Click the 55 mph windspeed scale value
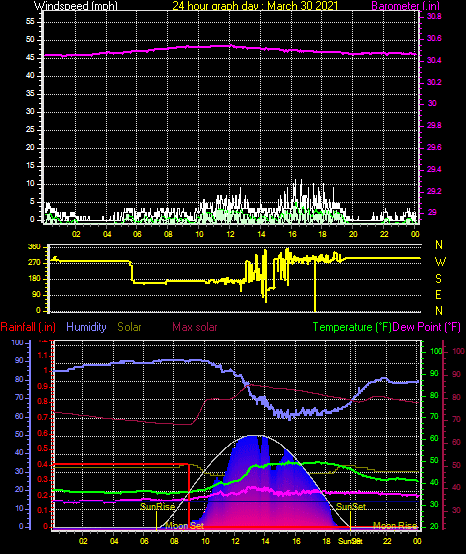The width and height of the screenshot is (466, 554). pyautogui.click(x=30, y=22)
